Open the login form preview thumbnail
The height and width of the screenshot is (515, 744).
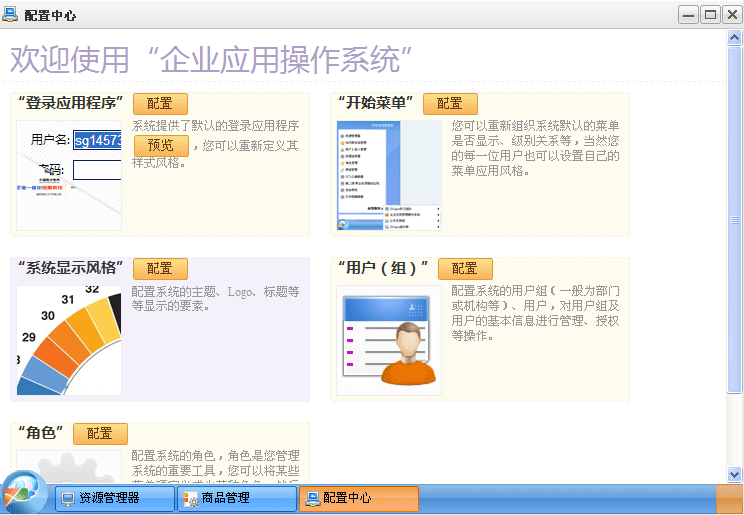click(x=69, y=176)
